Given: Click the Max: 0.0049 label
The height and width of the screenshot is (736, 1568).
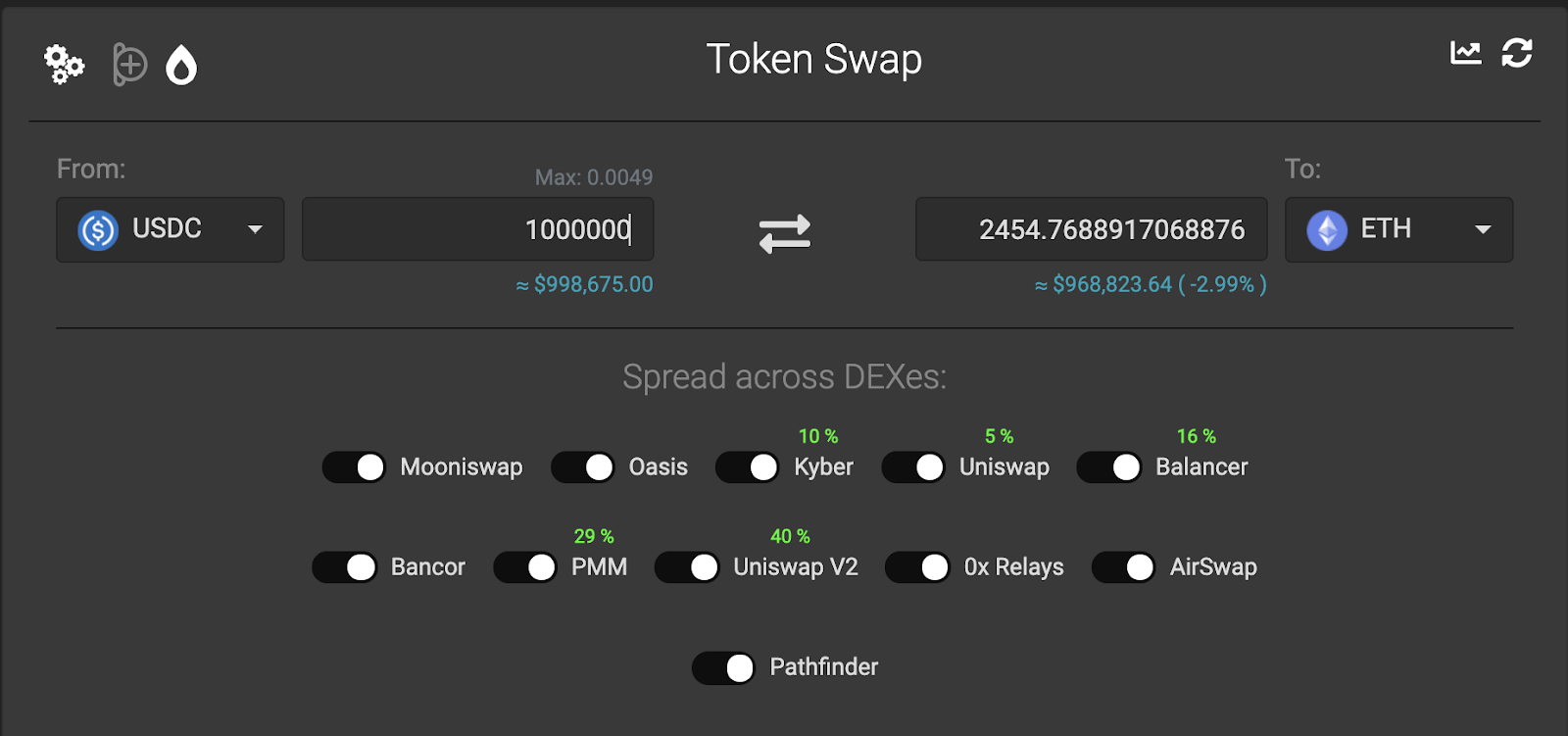Looking at the screenshot, I should click(x=594, y=177).
